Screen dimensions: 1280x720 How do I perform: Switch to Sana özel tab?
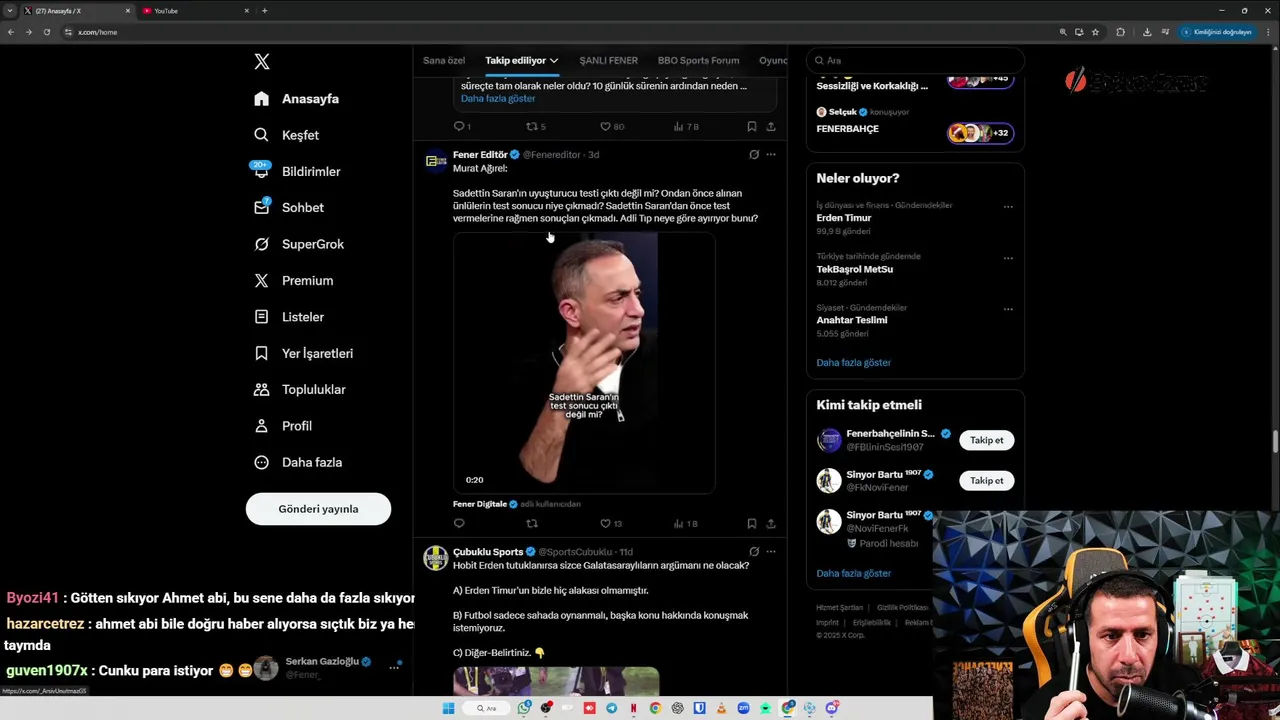(x=444, y=60)
